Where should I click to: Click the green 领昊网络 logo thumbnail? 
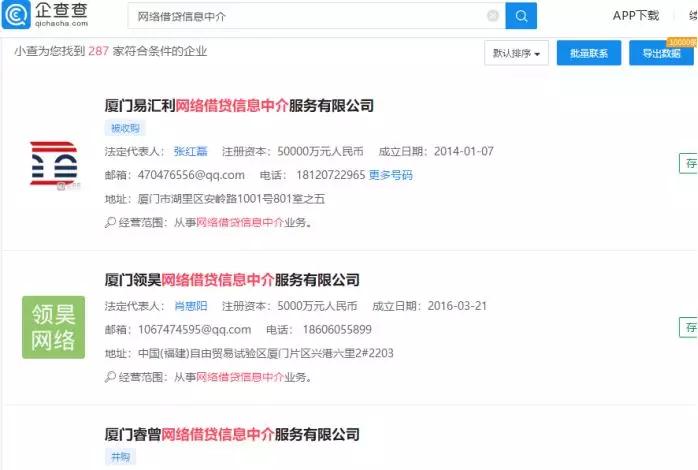coord(53,327)
